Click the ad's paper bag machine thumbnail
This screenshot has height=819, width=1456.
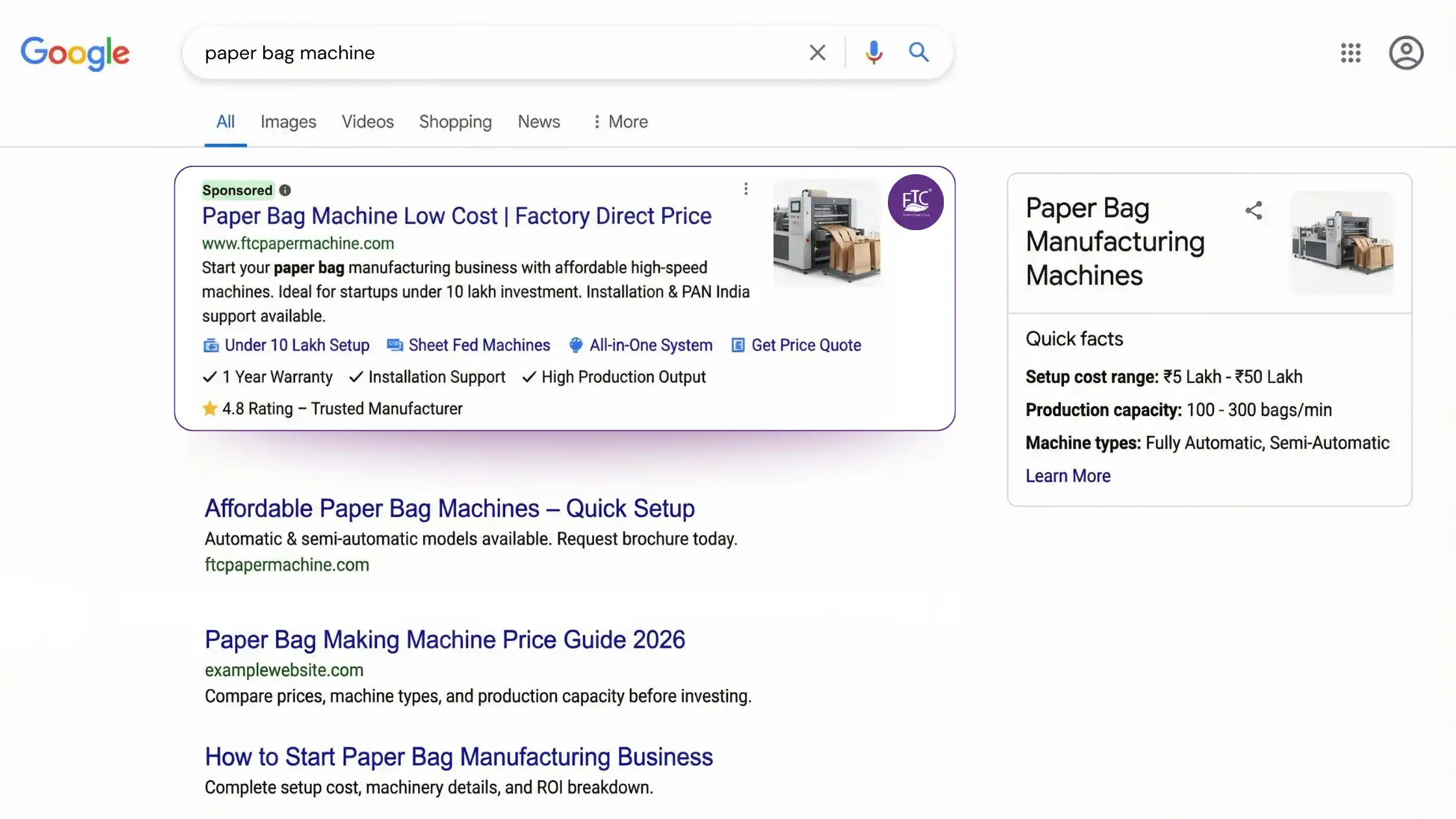(826, 233)
